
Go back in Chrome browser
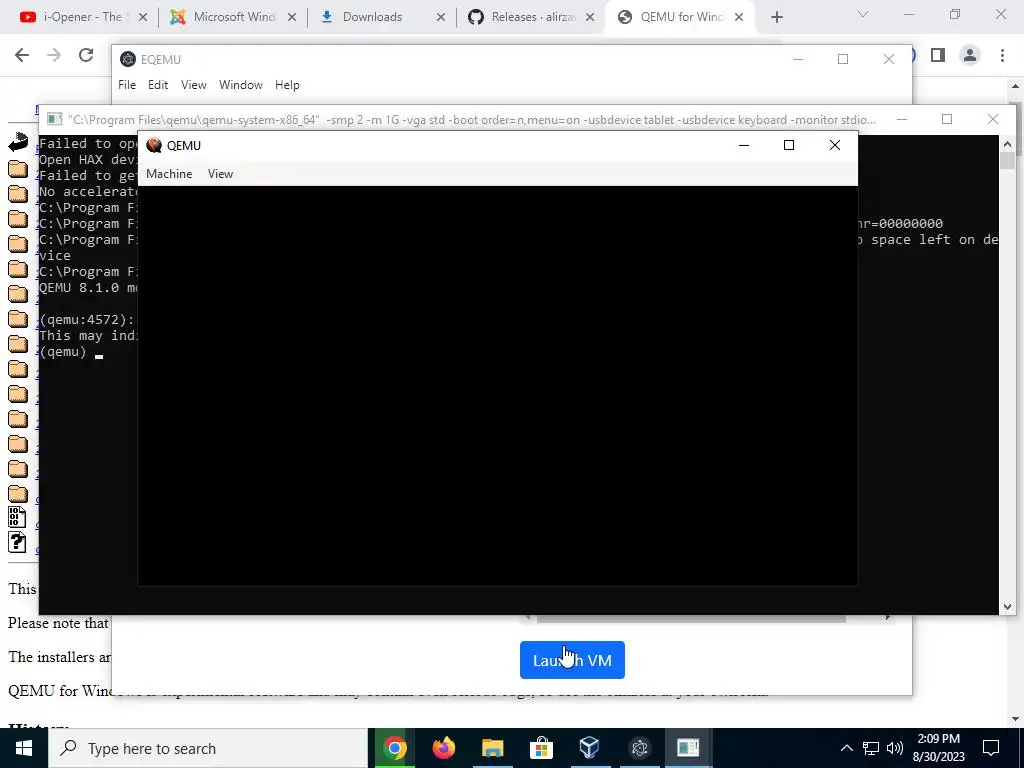pos(22,56)
